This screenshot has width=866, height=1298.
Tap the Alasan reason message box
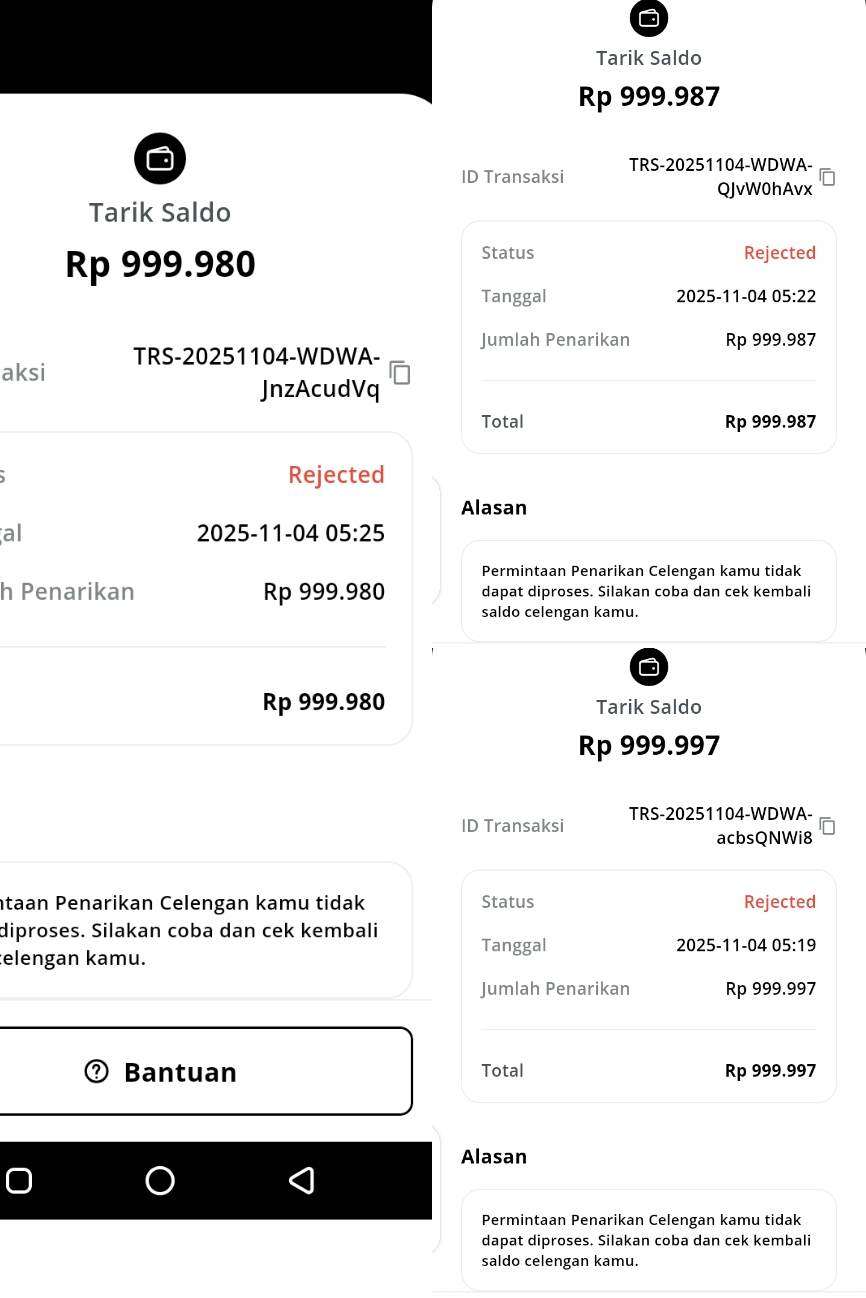click(x=648, y=590)
